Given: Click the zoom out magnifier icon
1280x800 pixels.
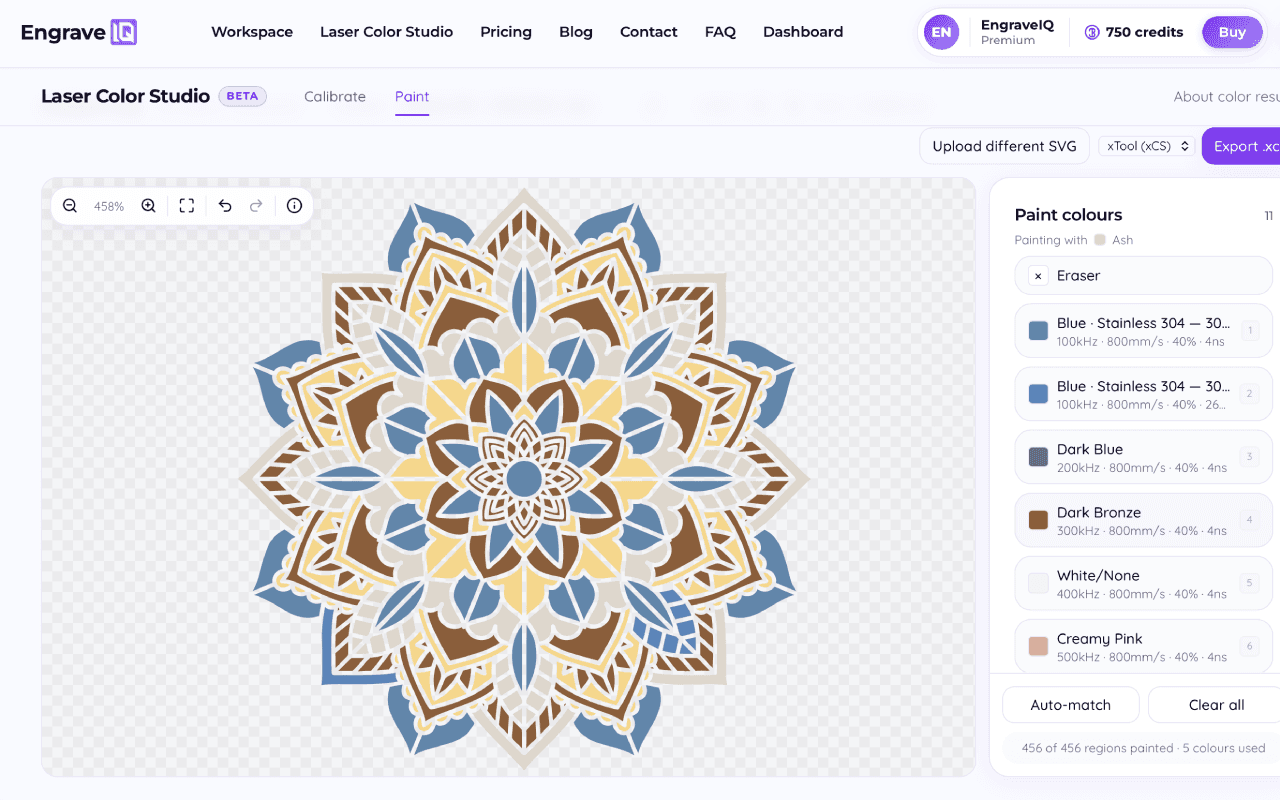Looking at the screenshot, I should (x=70, y=206).
